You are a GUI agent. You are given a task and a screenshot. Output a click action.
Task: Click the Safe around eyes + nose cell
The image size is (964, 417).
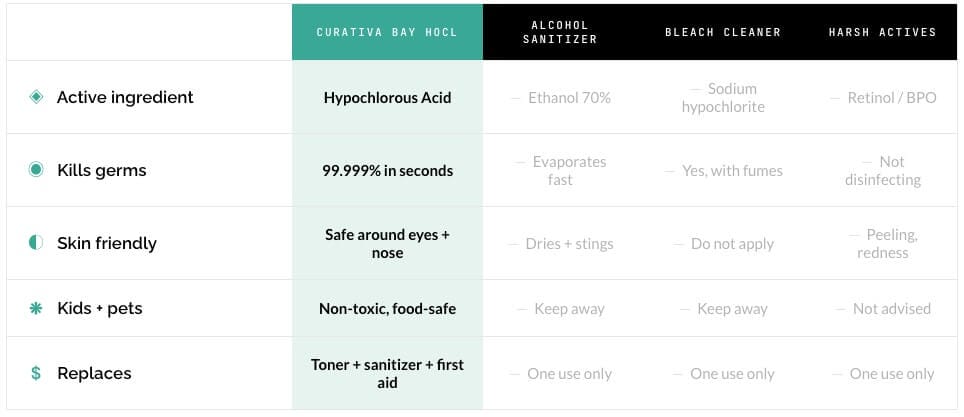387,243
